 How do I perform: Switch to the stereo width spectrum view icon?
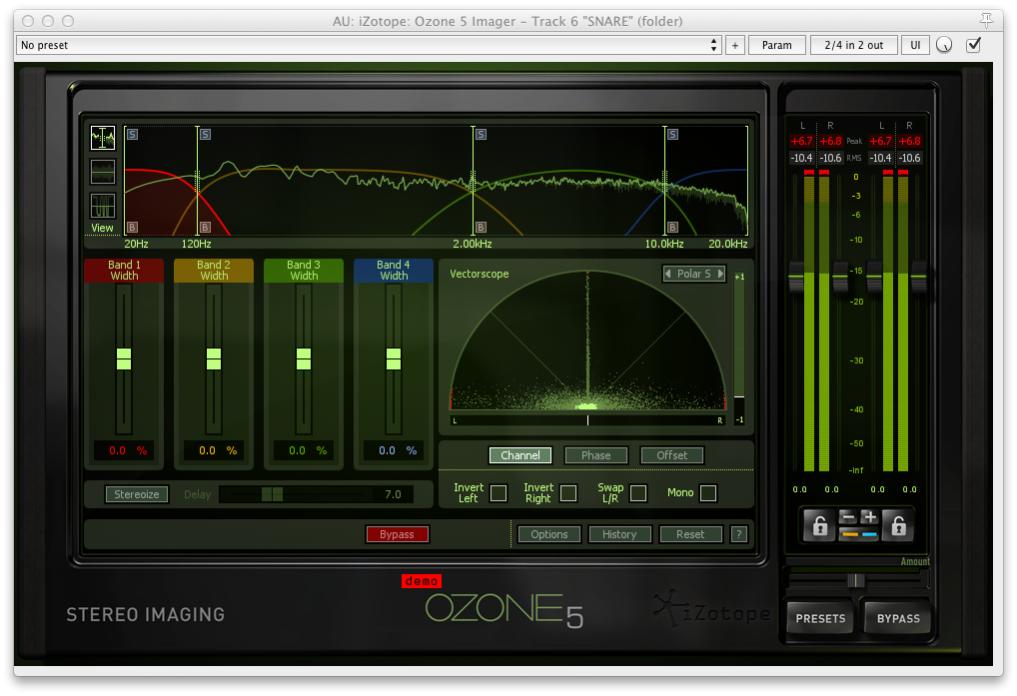click(102, 172)
